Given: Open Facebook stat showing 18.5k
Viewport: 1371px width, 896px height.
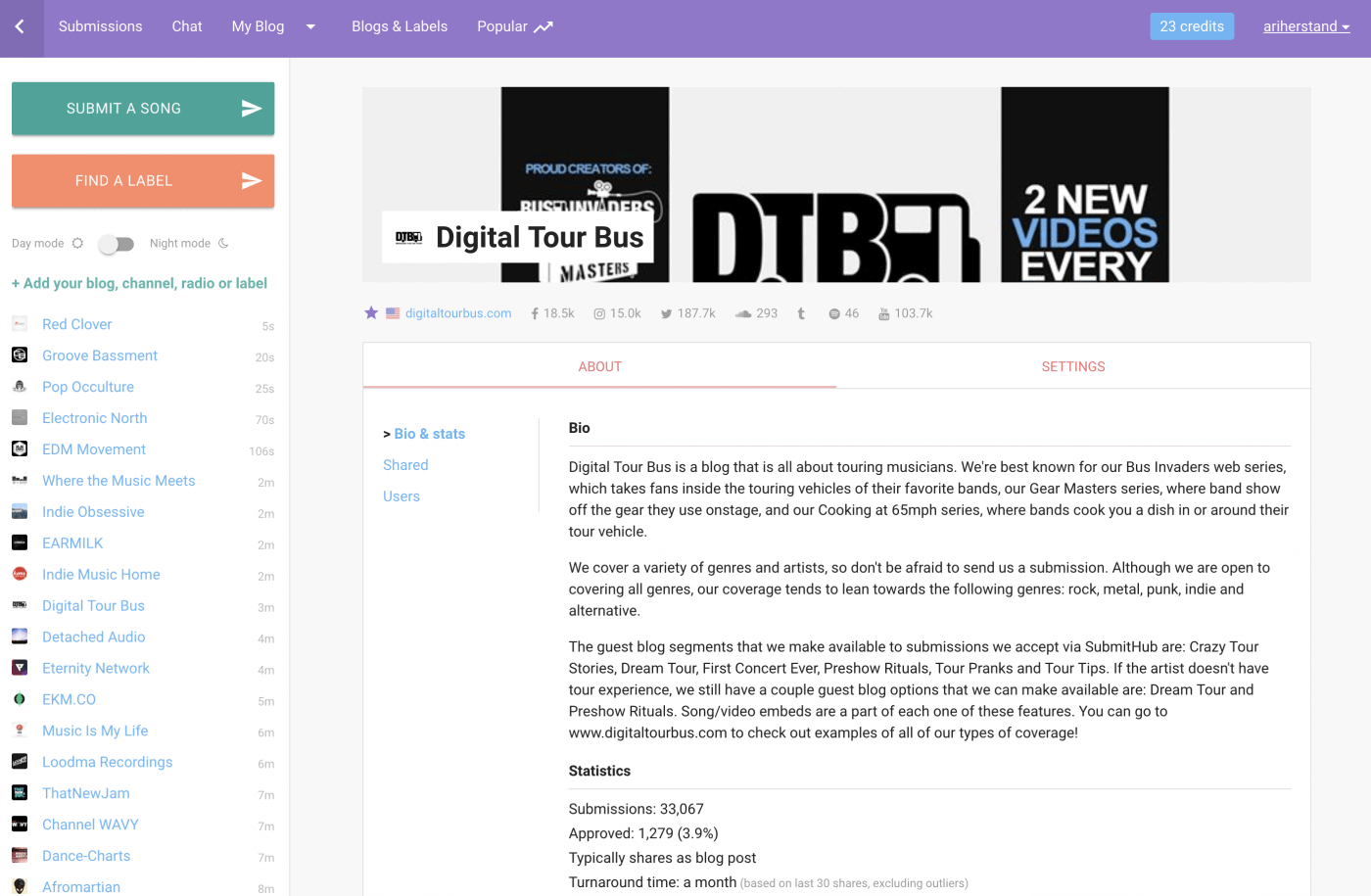Looking at the screenshot, I should pos(552,313).
